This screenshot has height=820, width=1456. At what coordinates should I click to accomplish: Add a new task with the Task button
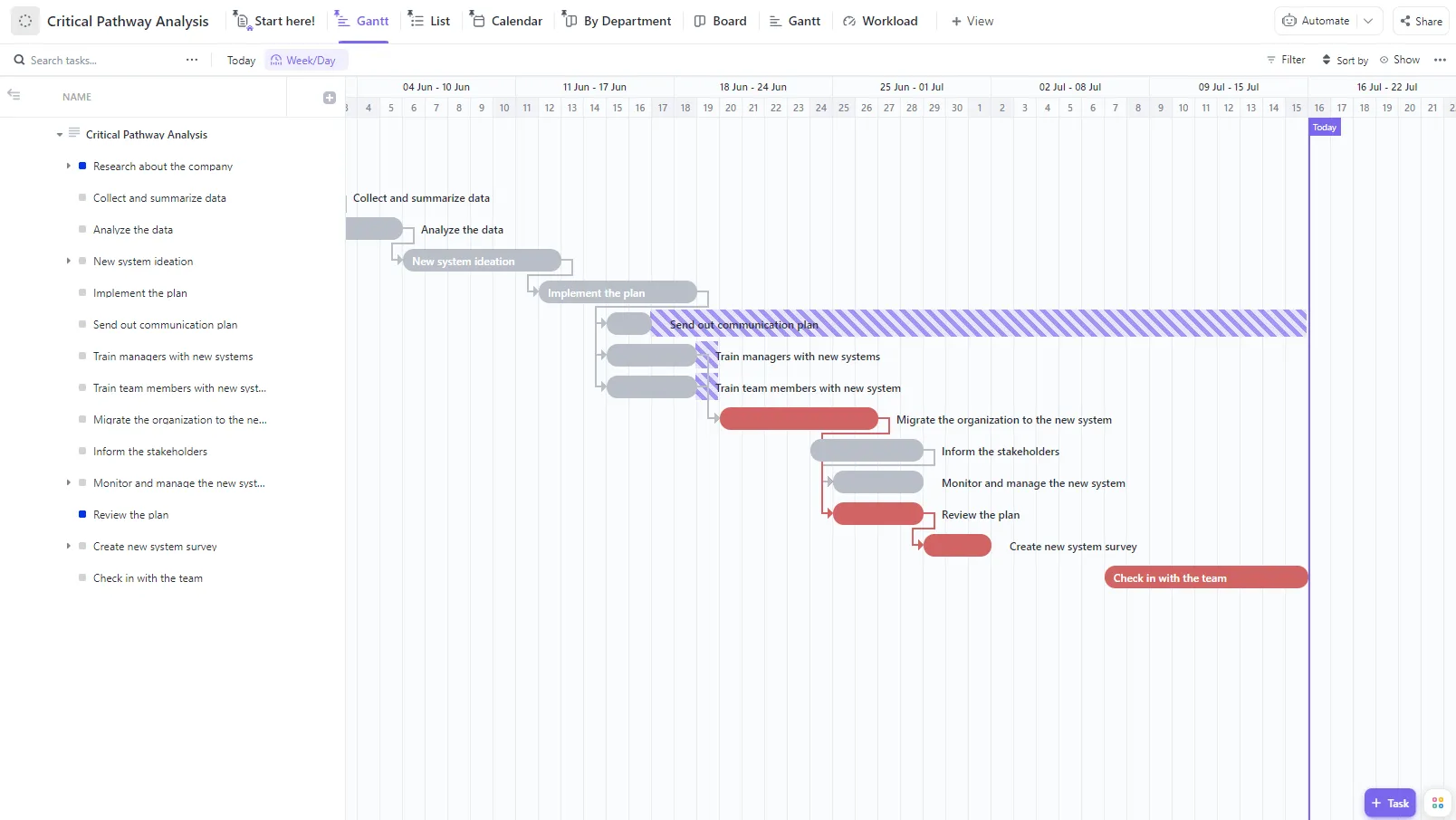(1390, 803)
